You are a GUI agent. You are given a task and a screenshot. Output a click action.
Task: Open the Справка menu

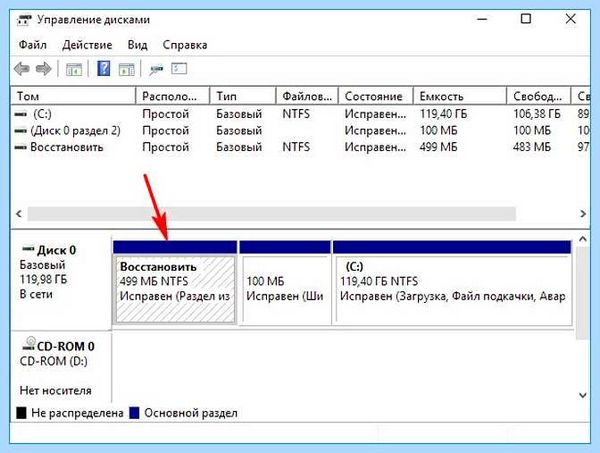185,45
